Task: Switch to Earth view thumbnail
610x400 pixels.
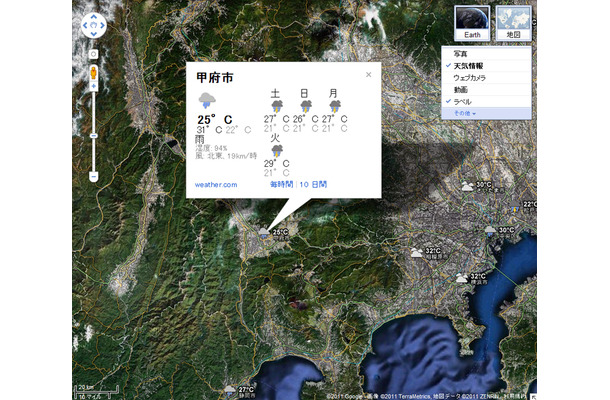Action: [472, 23]
